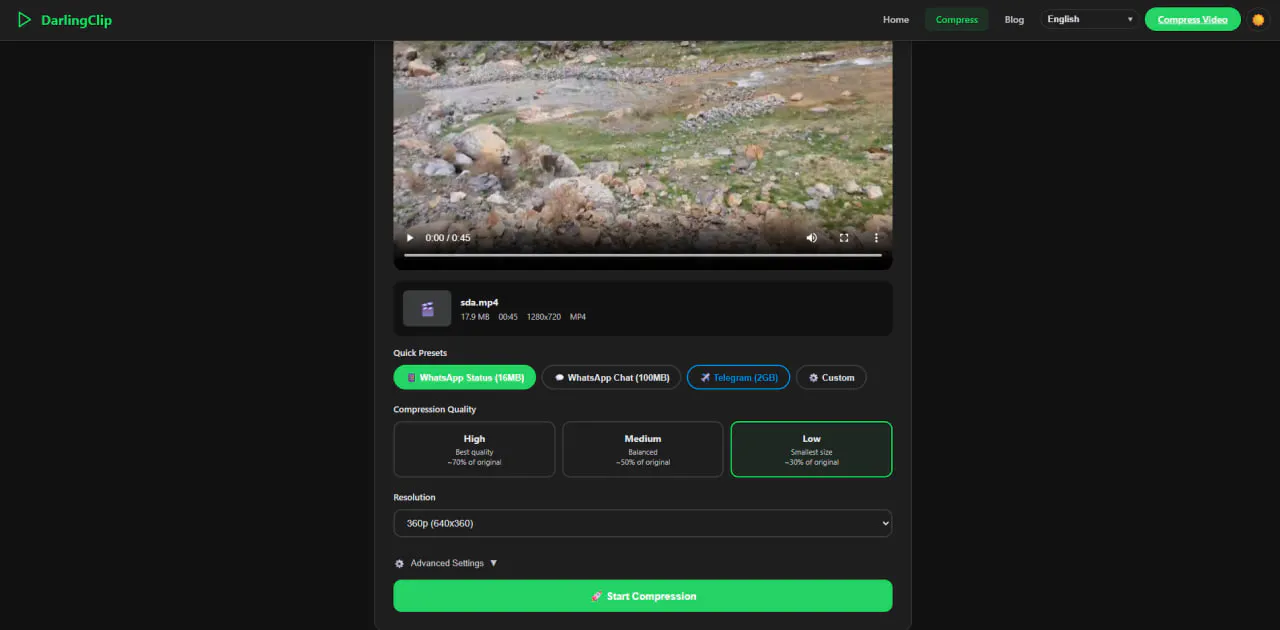The width and height of the screenshot is (1280, 630).
Task: Click the Compress Video header button
Action: (x=1192, y=20)
